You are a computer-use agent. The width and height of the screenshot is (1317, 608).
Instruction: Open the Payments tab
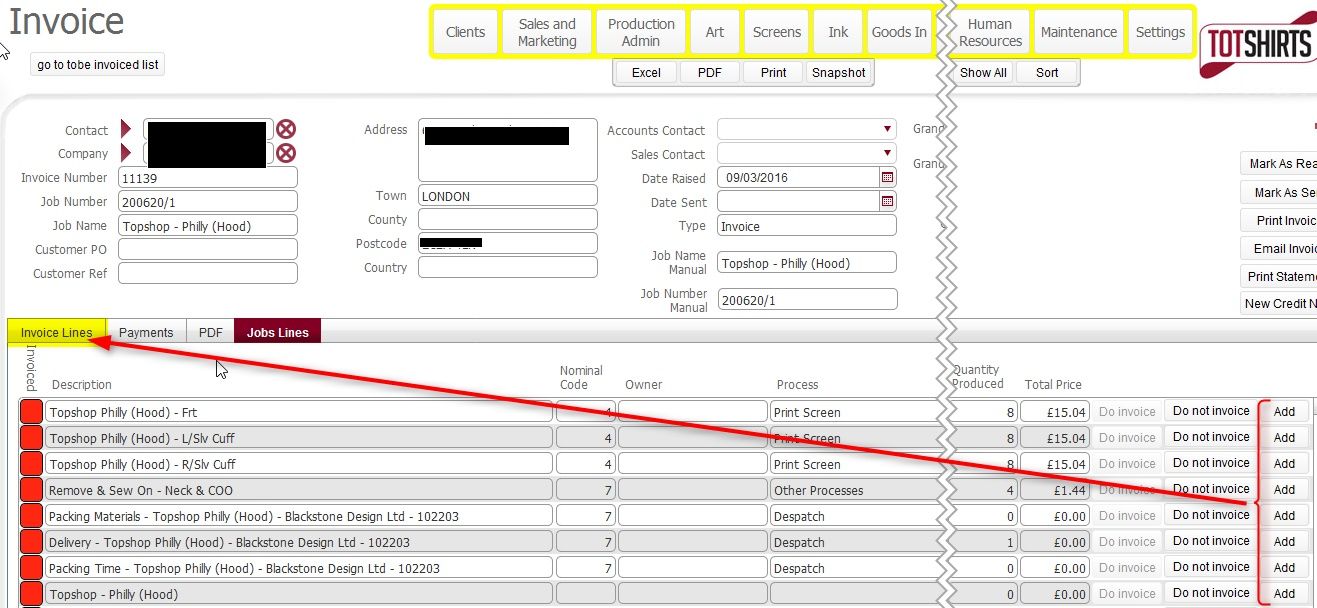(146, 333)
